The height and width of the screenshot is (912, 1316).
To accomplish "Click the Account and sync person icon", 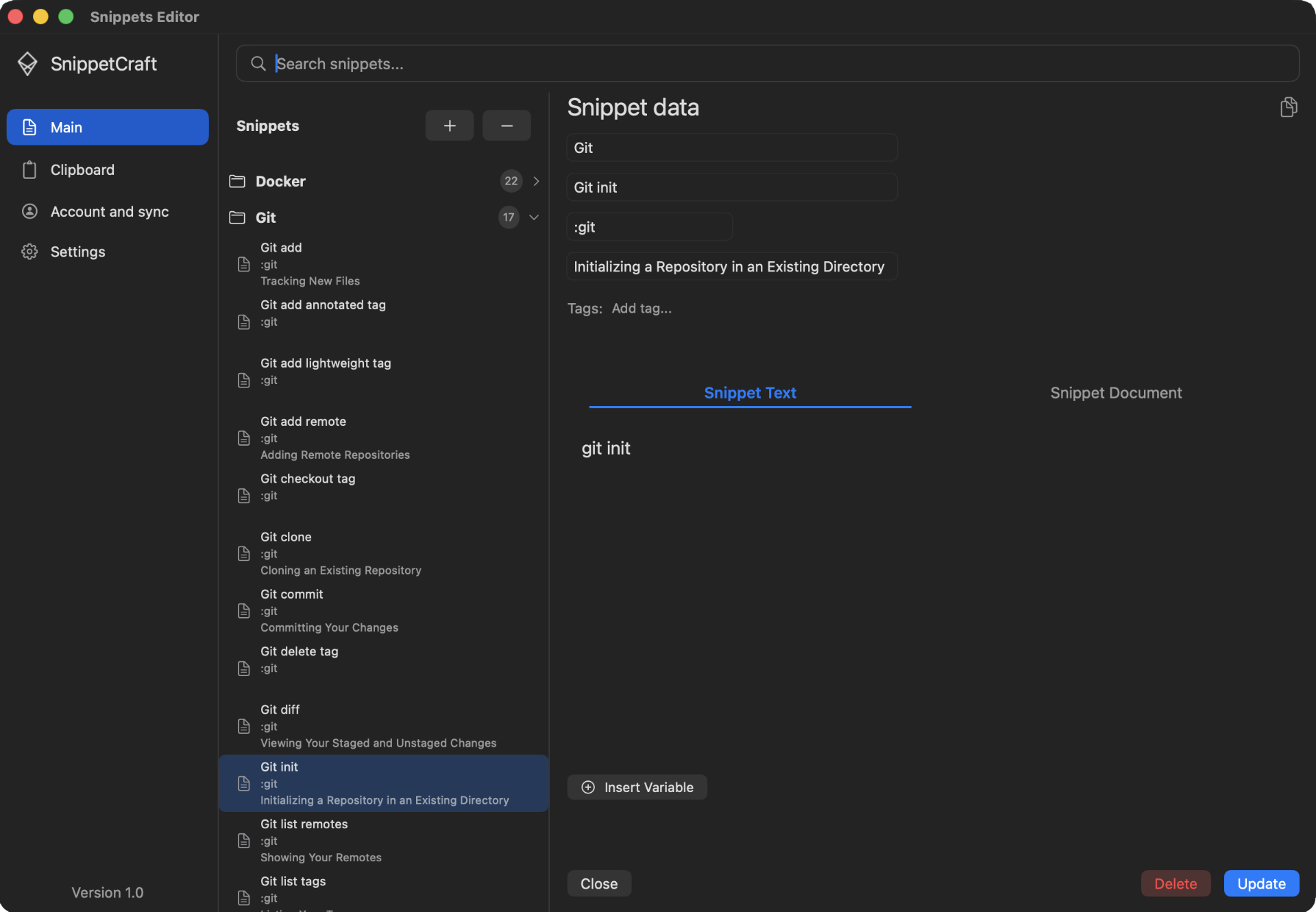I will click(x=29, y=211).
